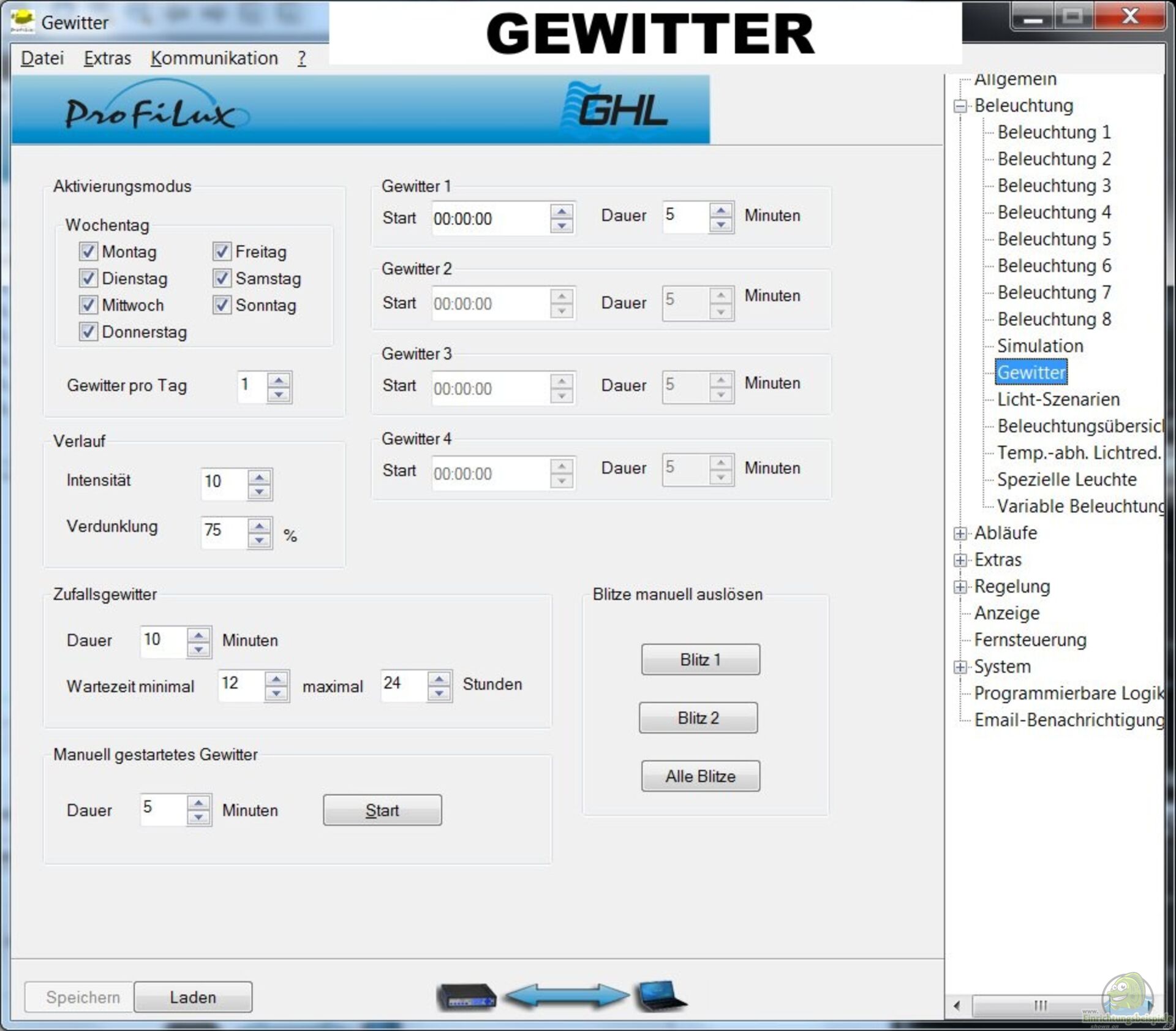Image resolution: width=1176 pixels, height=1031 pixels.
Task: Decrease Verdunklung with the down arrow
Action: (x=260, y=540)
